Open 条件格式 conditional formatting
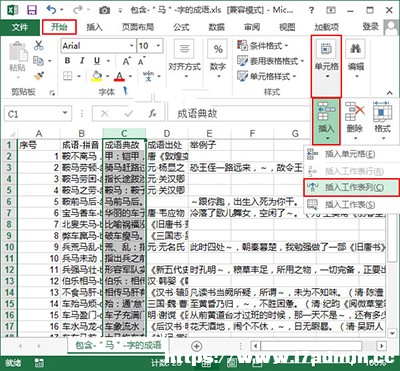Image resolution: width=400 pixels, height=371 pixels. [263, 46]
